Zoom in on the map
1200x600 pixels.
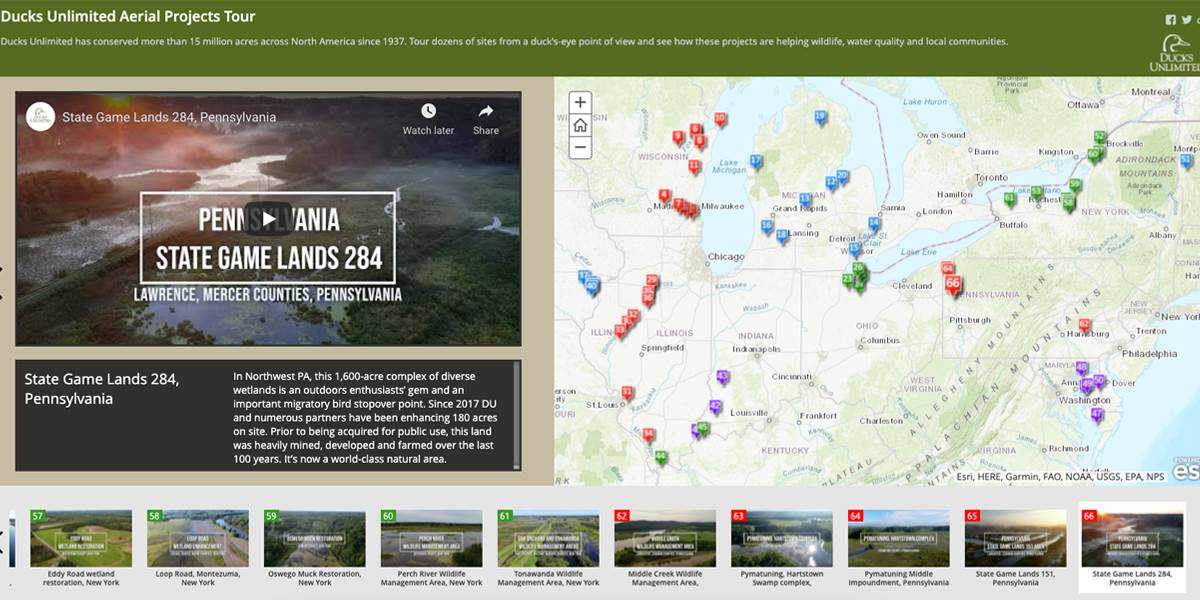click(580, 102)
